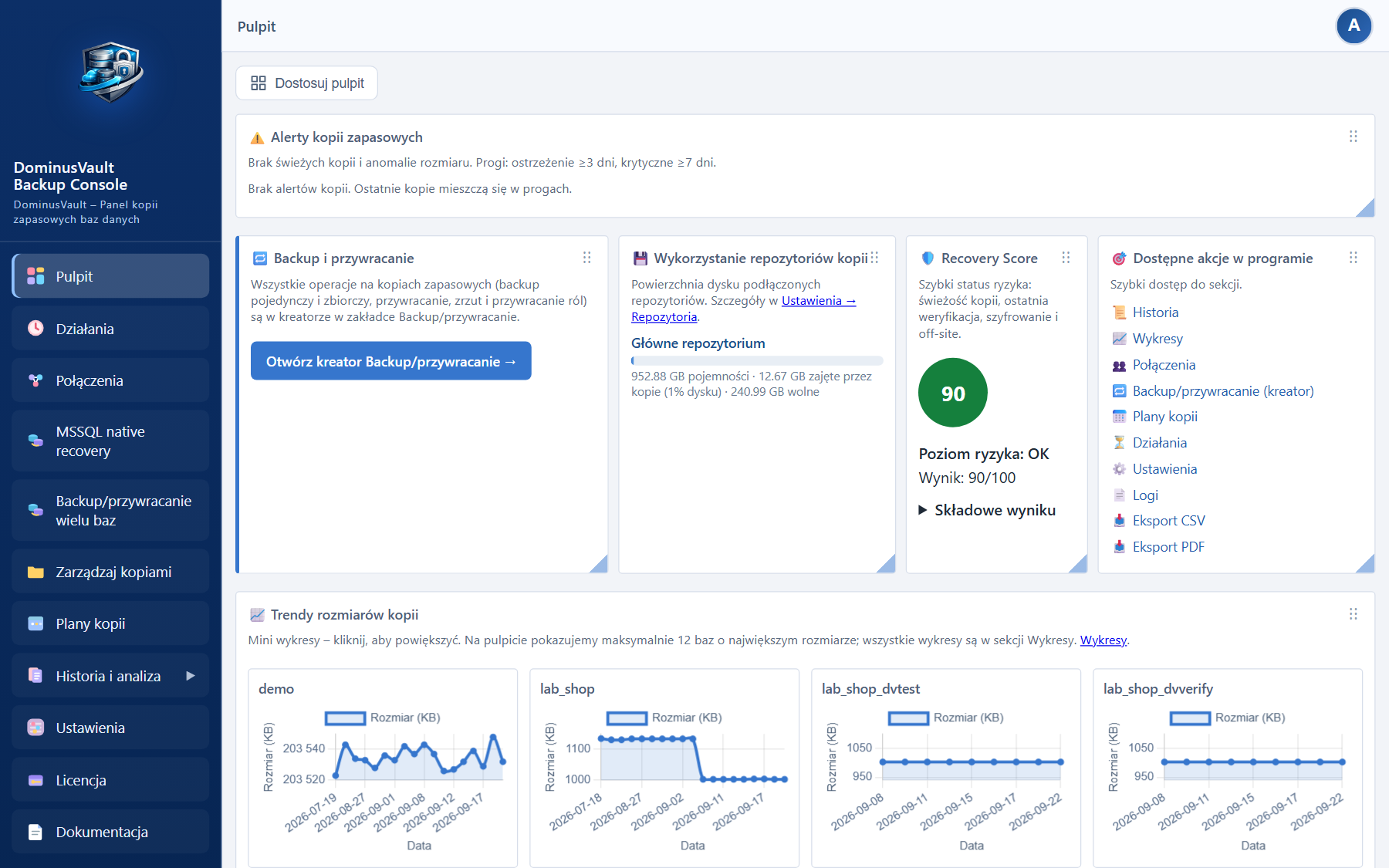Go to MSSQL native recovery
Viewport: 1389px width, 868px height.
(x=110, y=441)
